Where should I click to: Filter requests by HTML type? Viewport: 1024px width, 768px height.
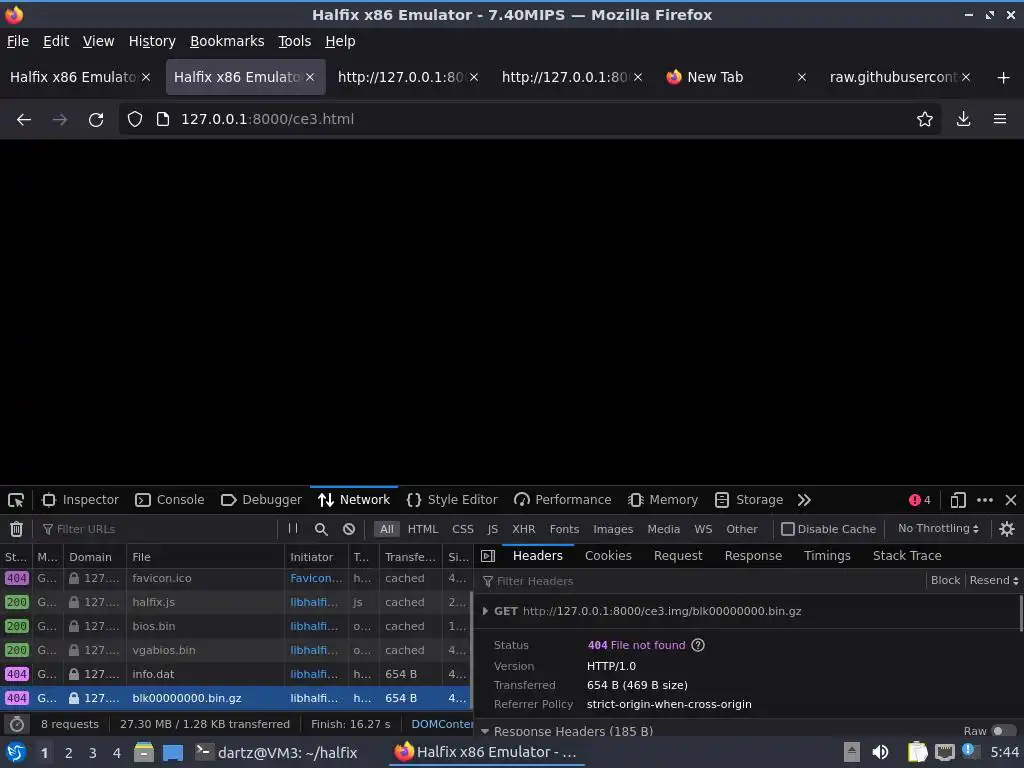tap(423, 529)
